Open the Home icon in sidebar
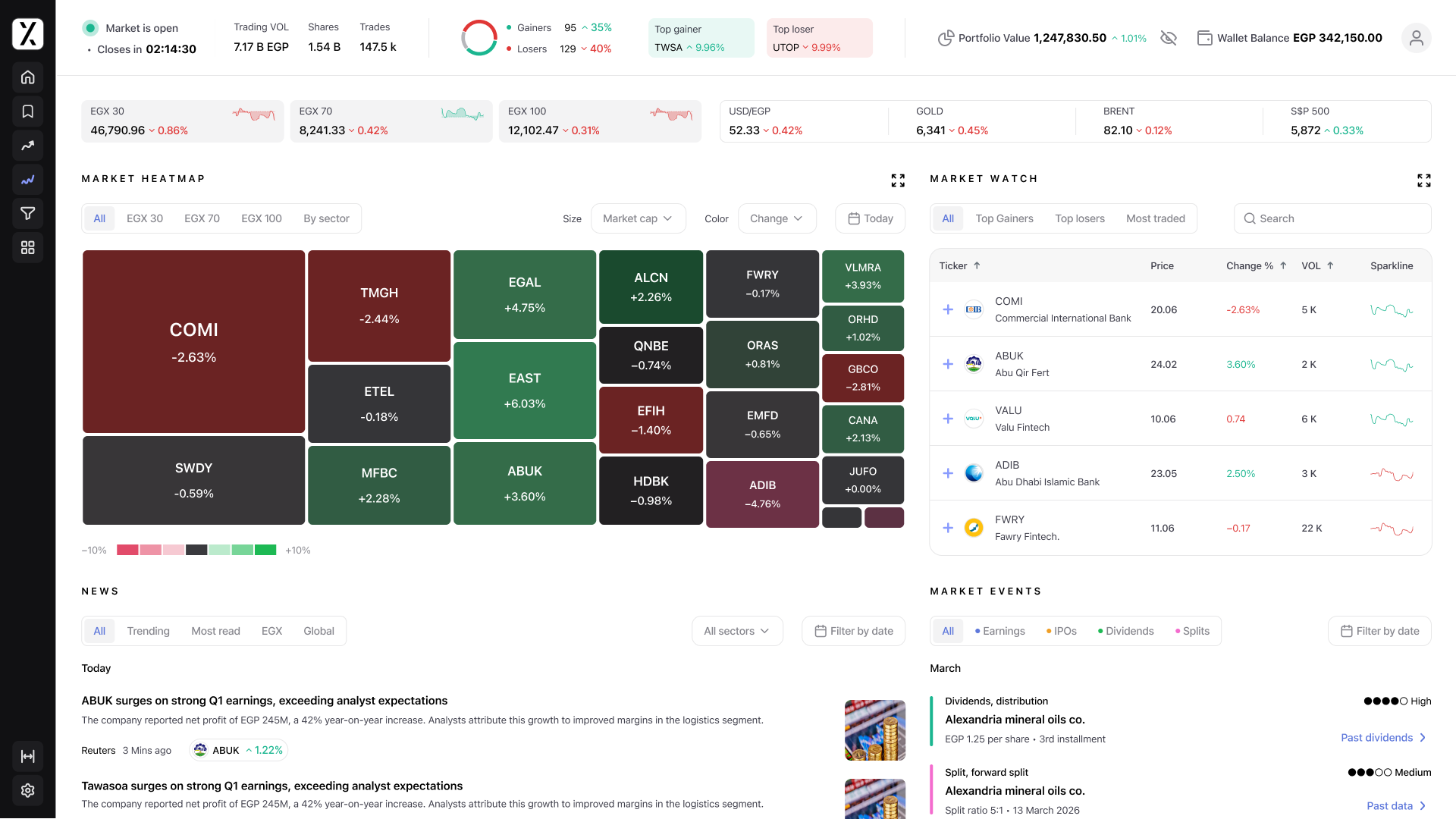 (28, 77)
